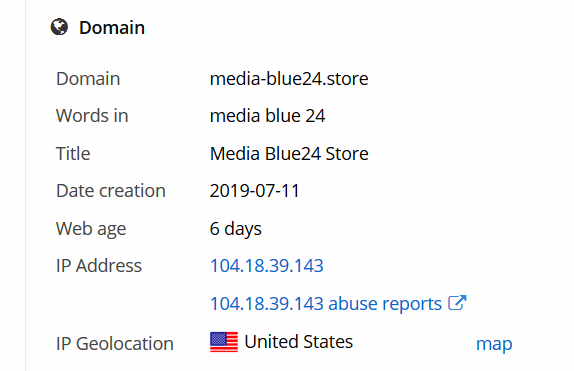574x371 pixels.
Task: Select the Domain section heading text
Action: click(112, 28)
